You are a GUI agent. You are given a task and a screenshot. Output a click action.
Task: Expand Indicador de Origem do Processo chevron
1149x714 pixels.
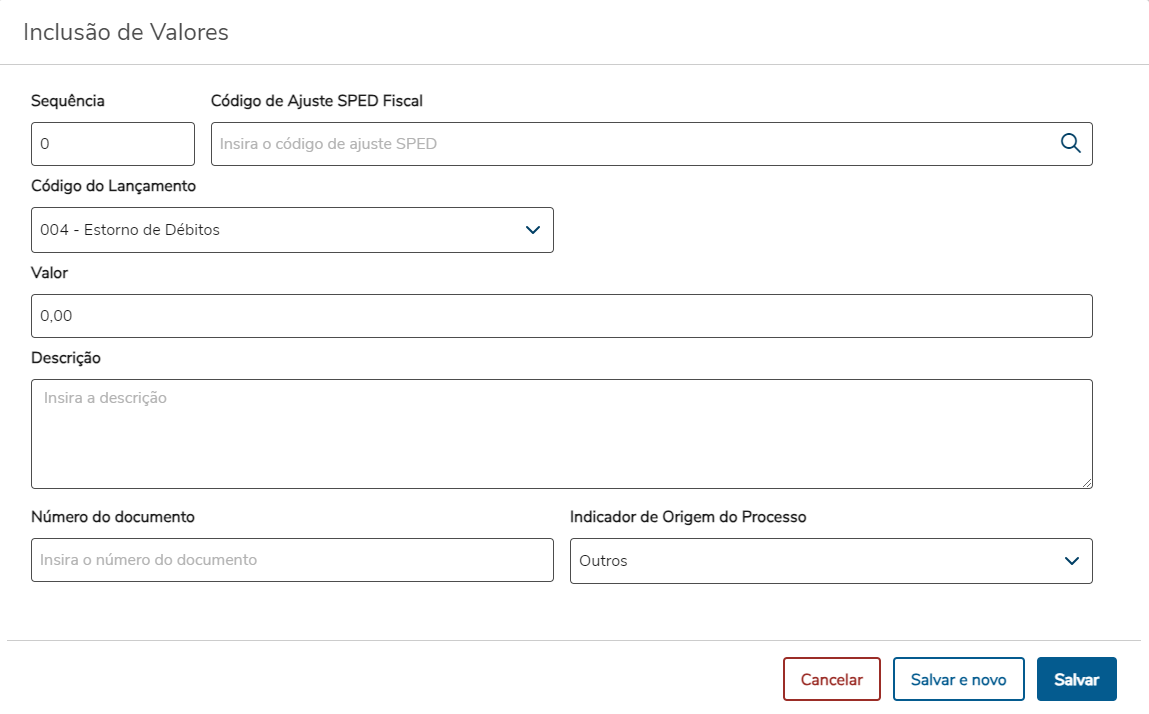pos(1072,561)
